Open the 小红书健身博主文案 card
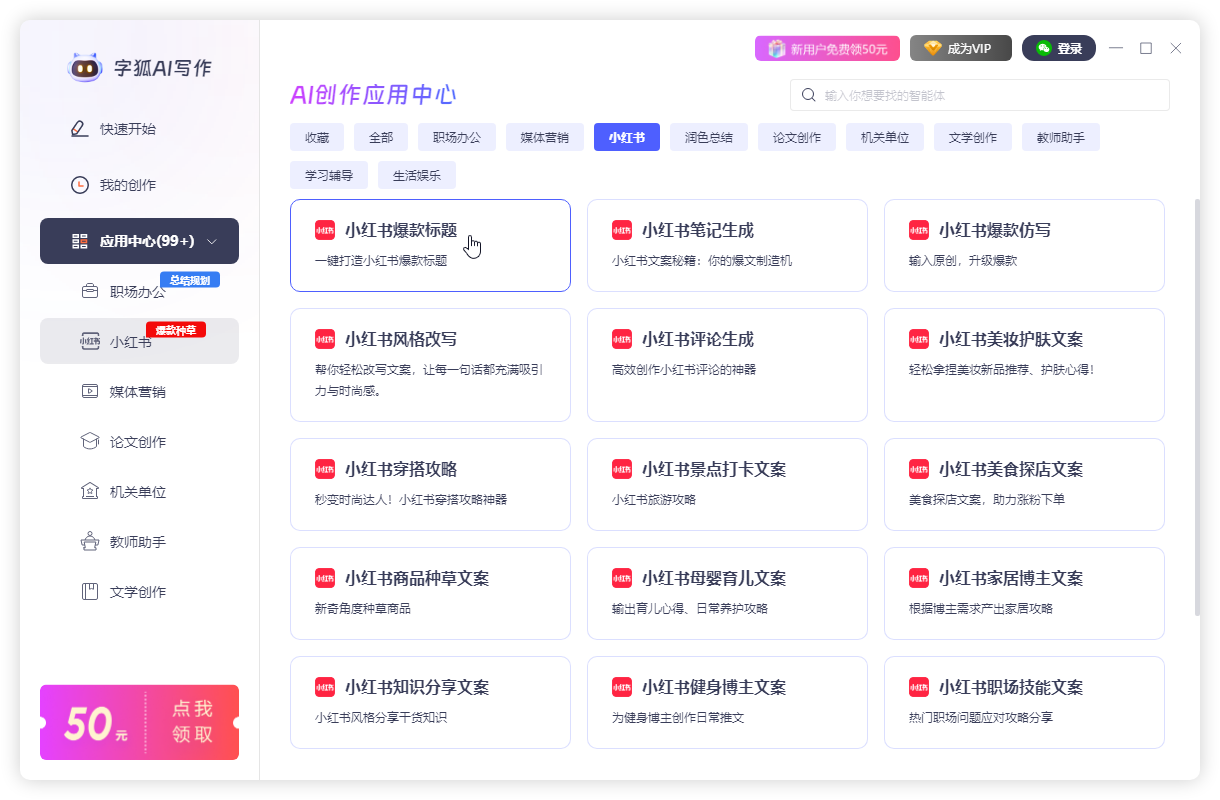The image size is (1220, 800). pos(727,702)
